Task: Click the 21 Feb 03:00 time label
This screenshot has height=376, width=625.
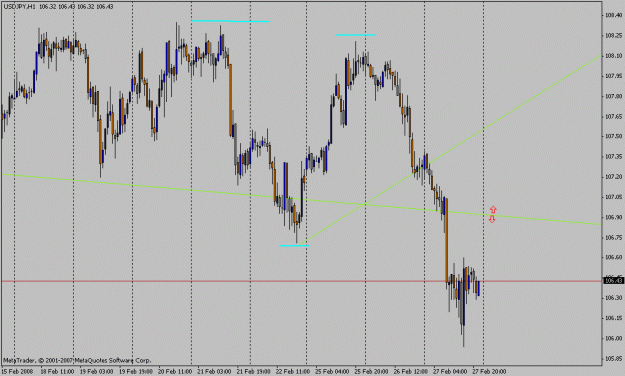Action: coord(214,372)
